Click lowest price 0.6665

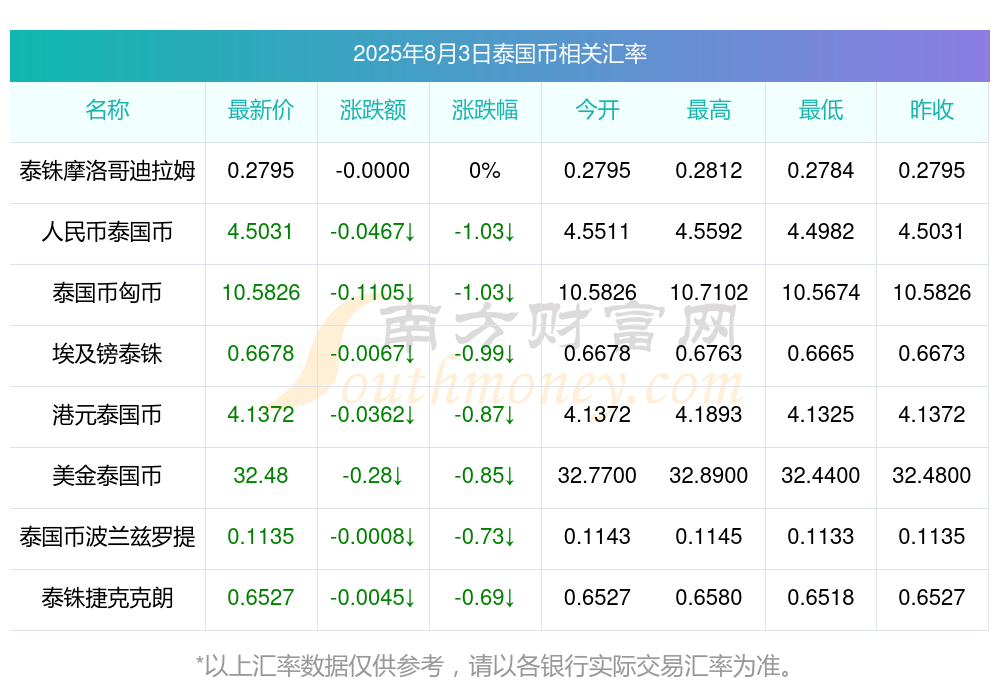[821, 353]
